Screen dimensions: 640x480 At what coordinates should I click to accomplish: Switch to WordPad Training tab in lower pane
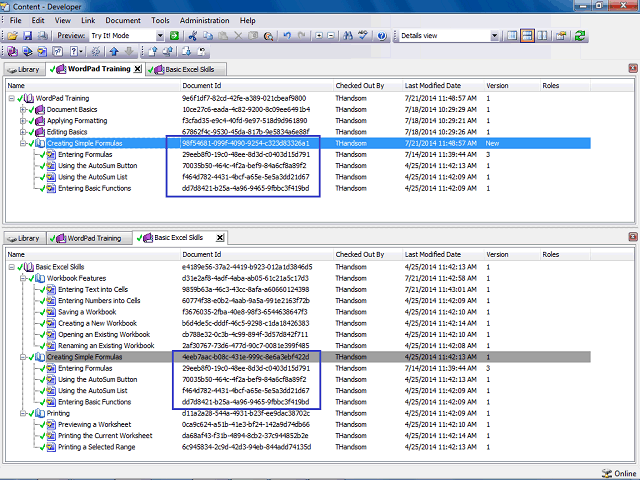[89, 238]
